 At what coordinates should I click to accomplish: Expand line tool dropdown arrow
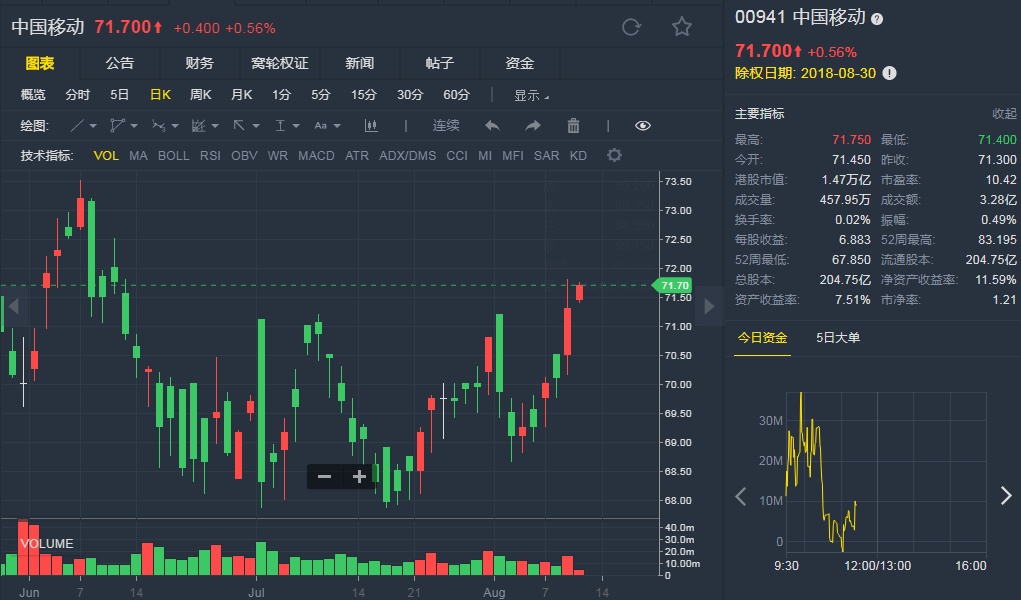[x=93, y=126]
